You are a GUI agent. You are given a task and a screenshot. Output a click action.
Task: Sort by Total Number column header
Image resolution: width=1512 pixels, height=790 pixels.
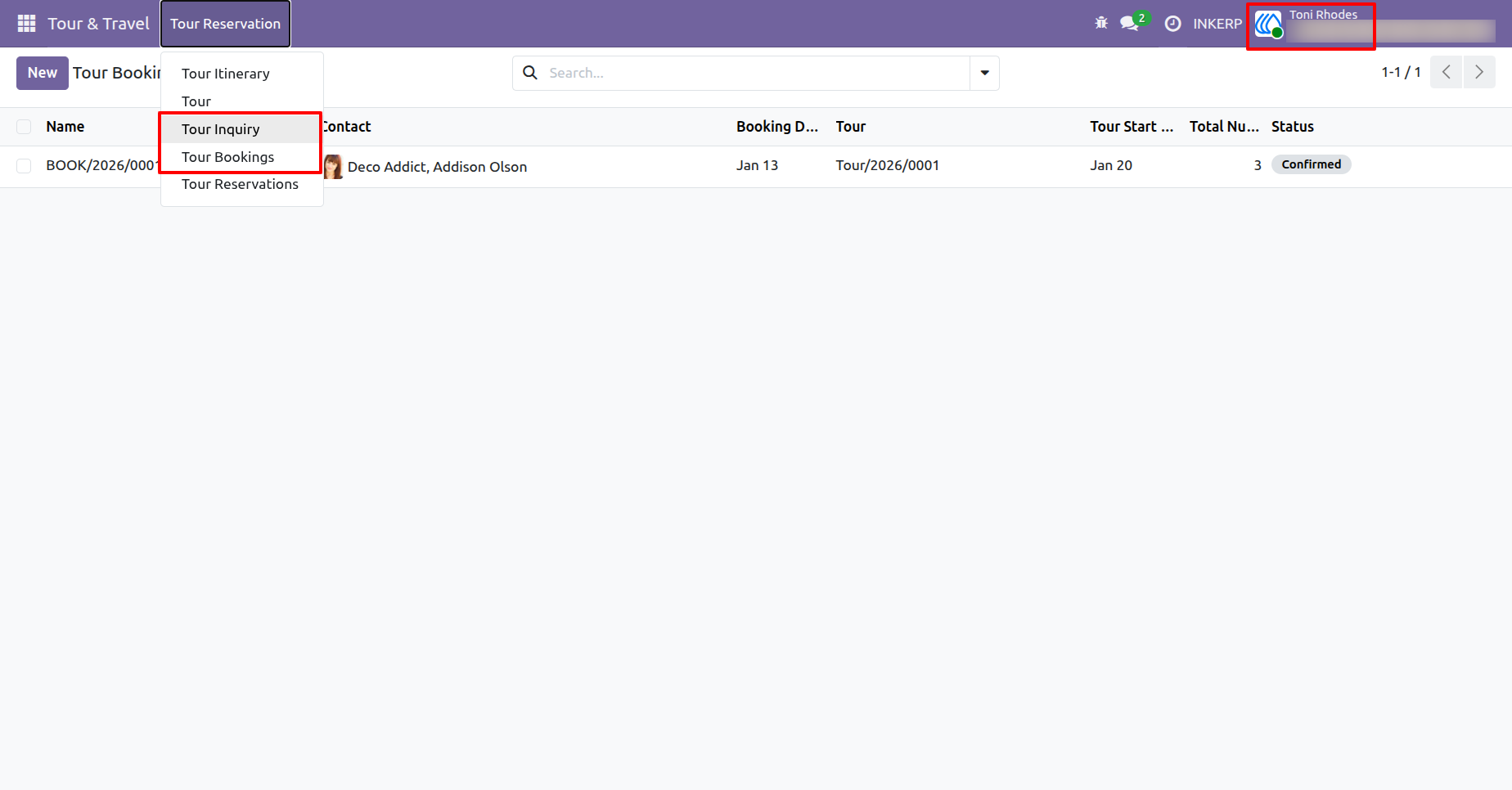1224,127
